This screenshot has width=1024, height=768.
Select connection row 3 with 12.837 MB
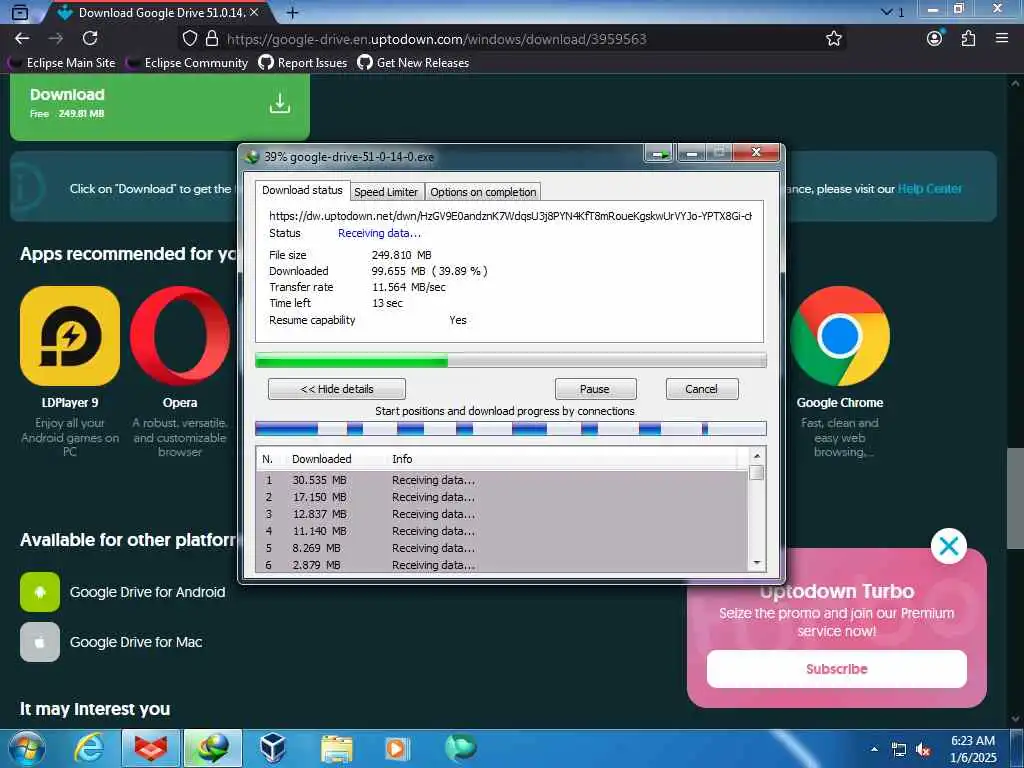pos(502,514)
